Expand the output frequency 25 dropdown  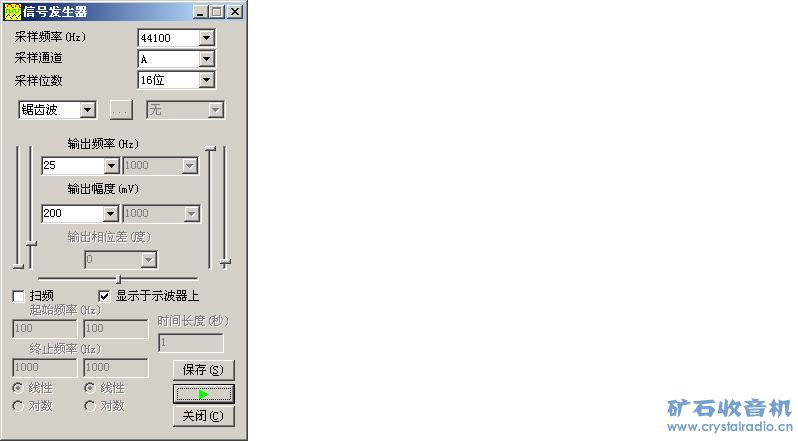click(111, 165)
